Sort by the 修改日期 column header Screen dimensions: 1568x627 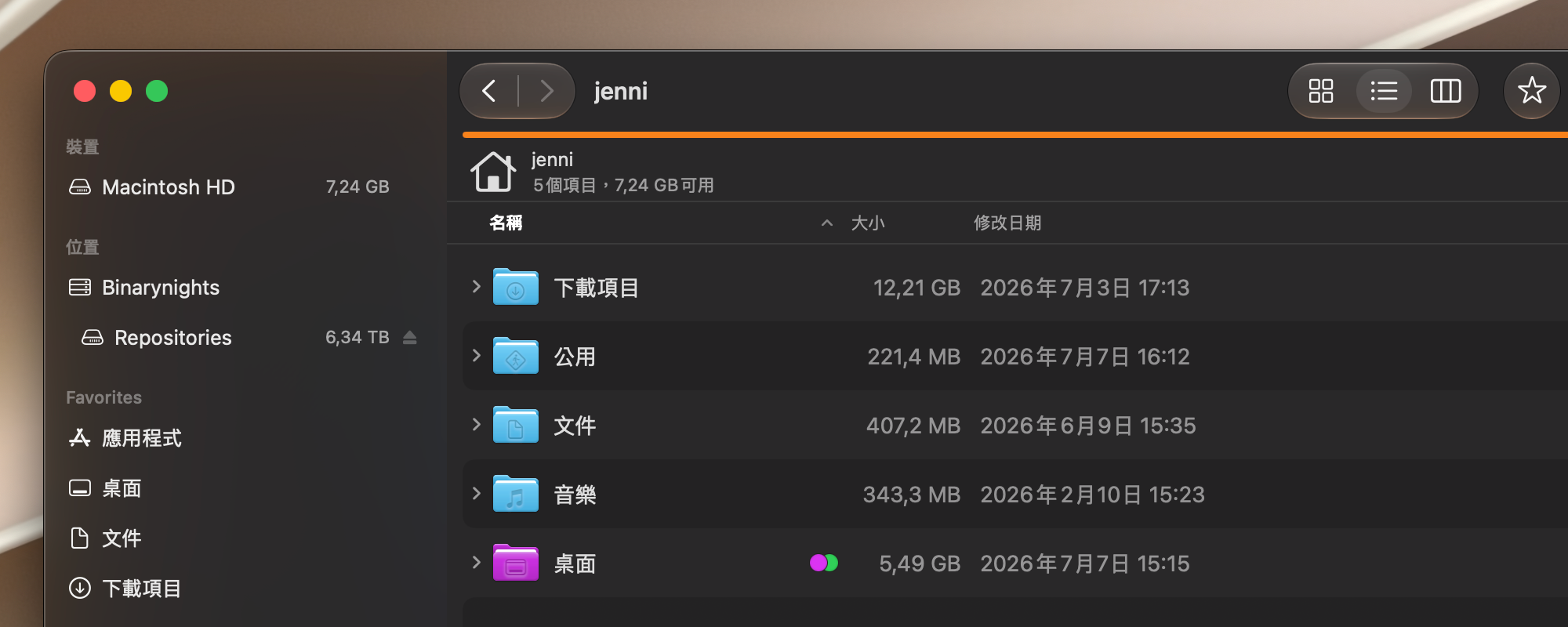click(x=1007, y=223)
